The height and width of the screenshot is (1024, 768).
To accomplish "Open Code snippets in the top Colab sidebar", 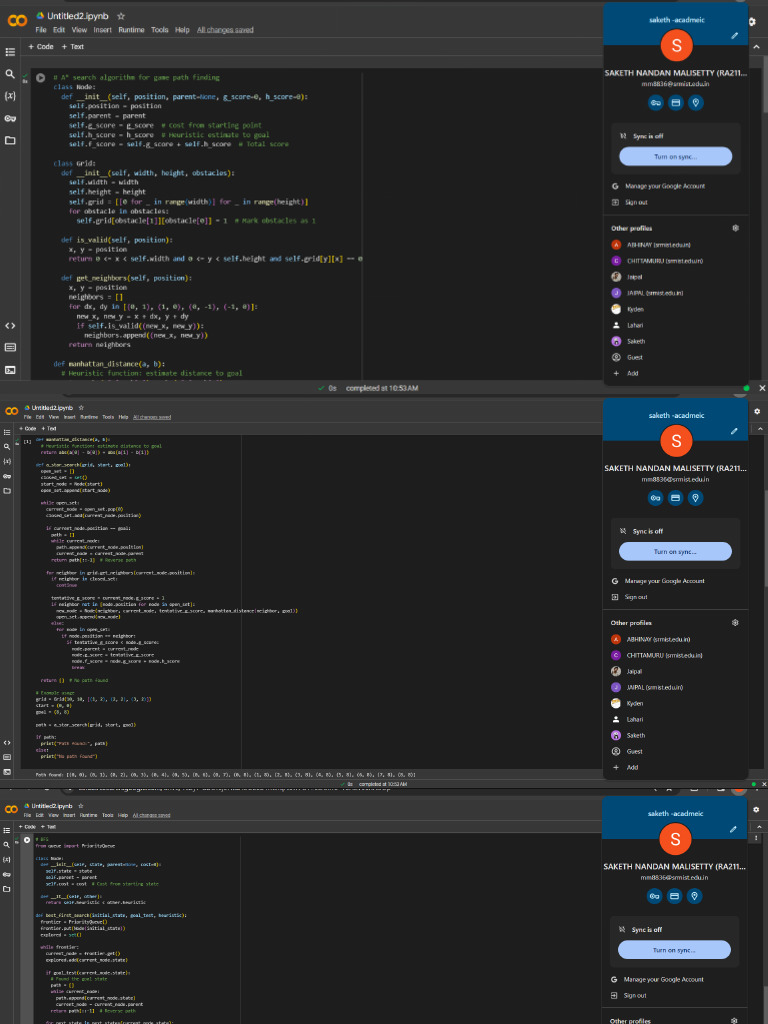I will coord(10,325).
